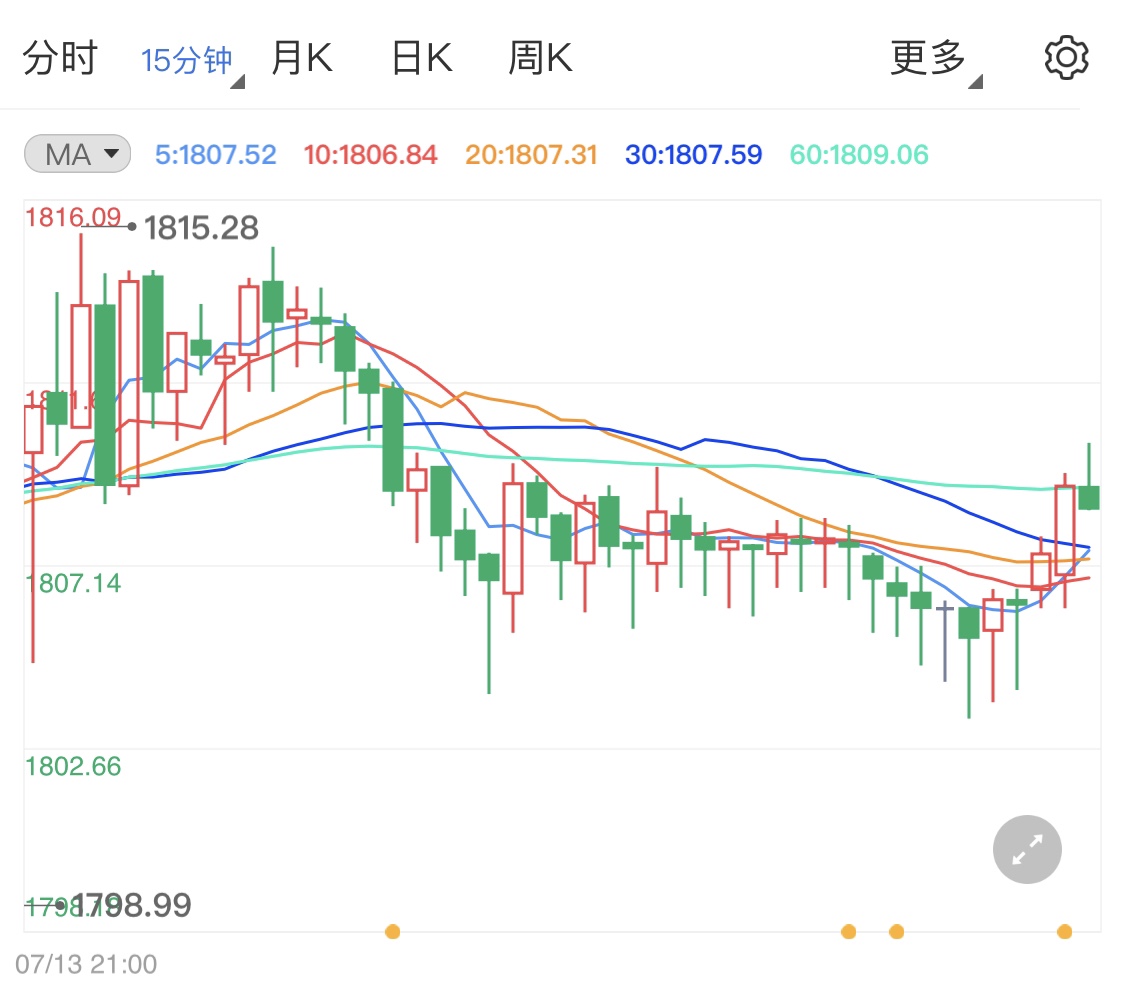Switch to the 日K tab
This screenshot has height=987, width=1125.
pos(422,58)
